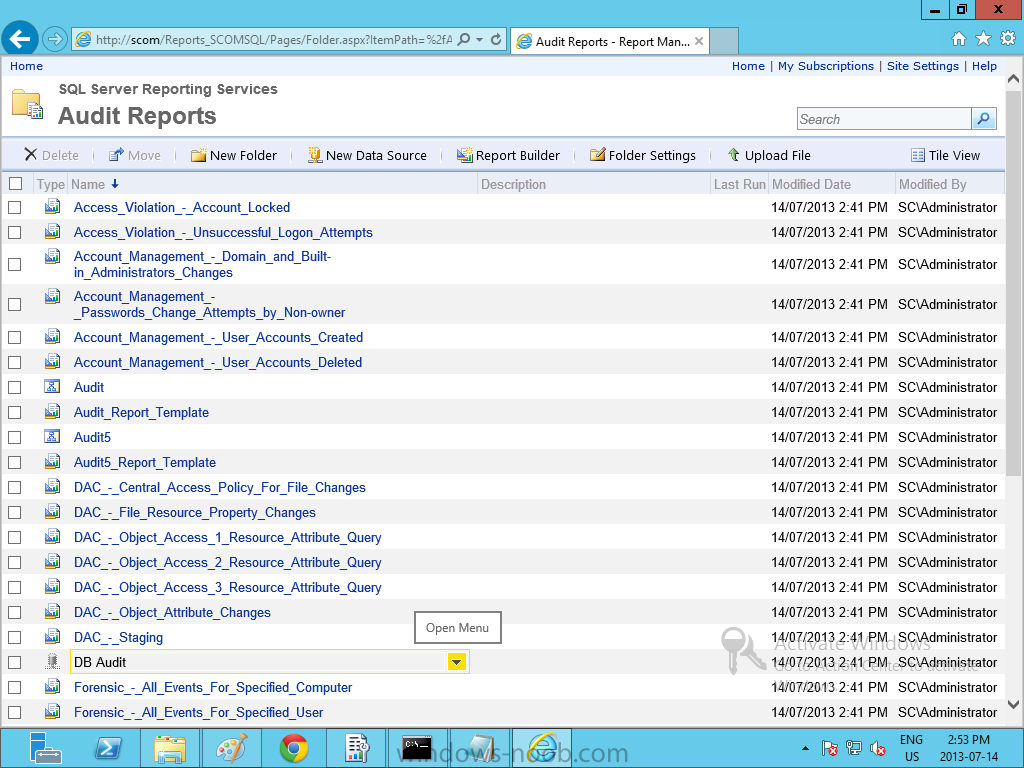Viewport: 1024px width, 768px height.
Task: Open the Audit_Report_Template report
Action: point(141,412)
